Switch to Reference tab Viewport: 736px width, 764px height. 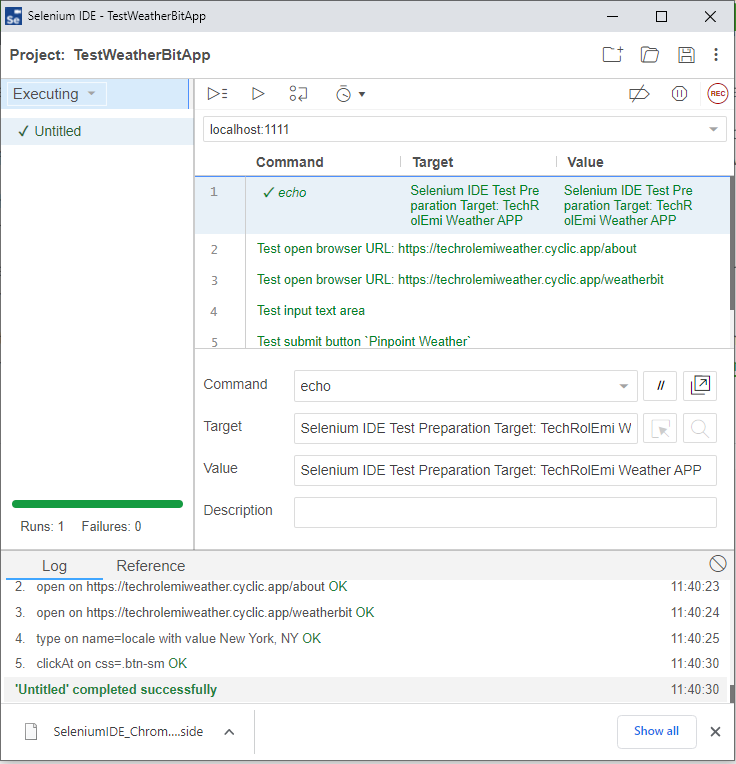pos(151,565)
